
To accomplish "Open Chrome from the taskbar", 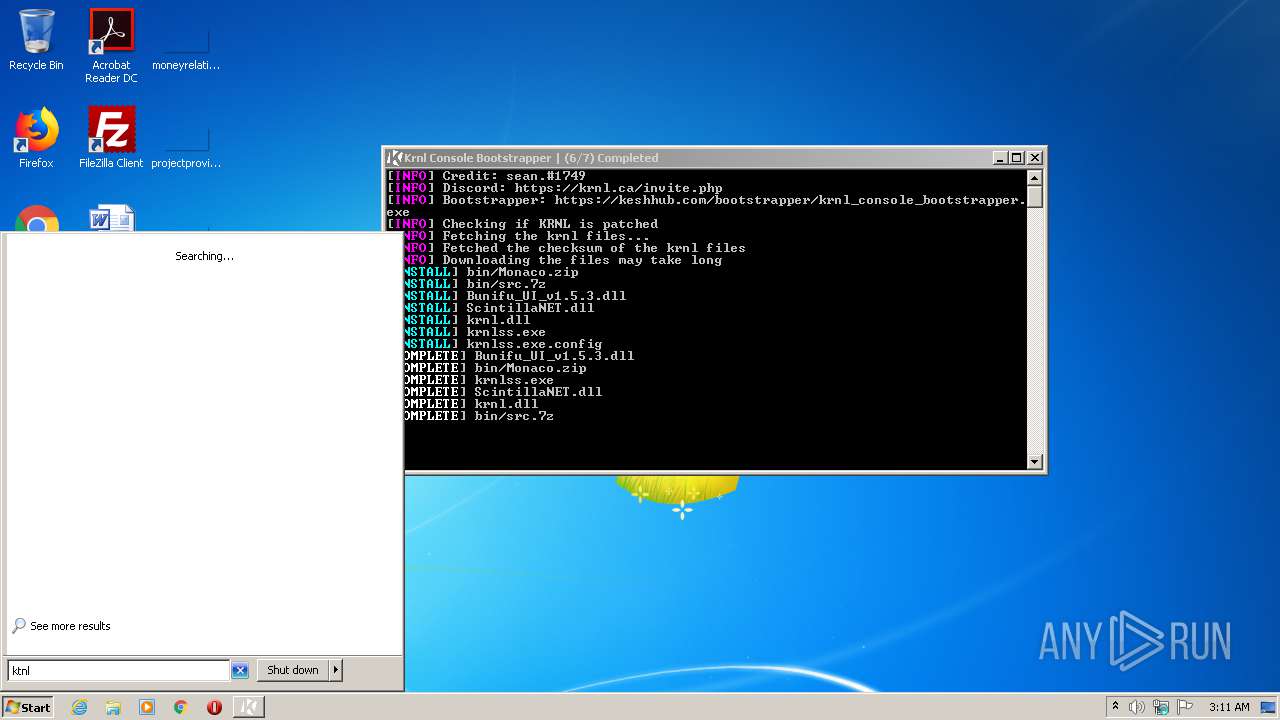I will point(181,707).
